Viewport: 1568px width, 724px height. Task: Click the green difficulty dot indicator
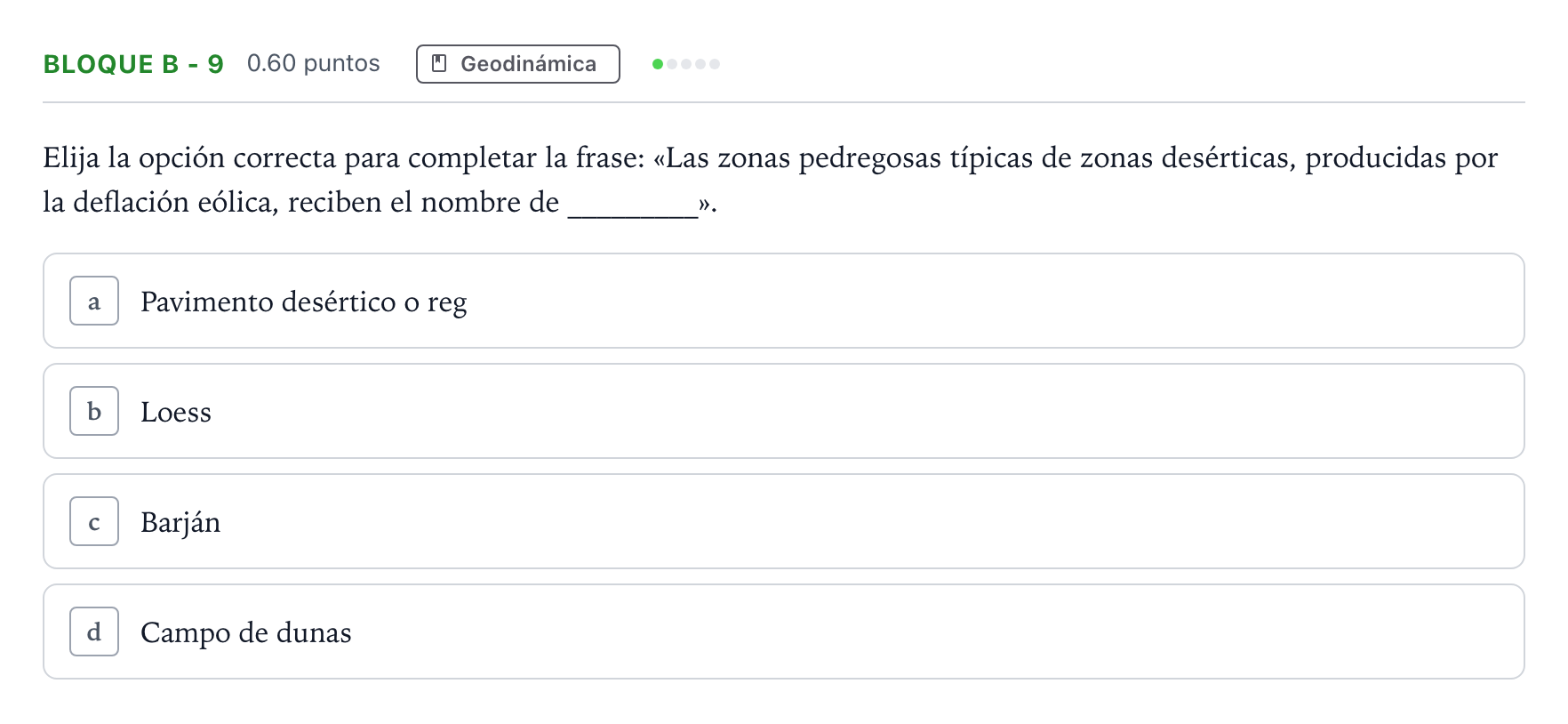click(658, 64)
